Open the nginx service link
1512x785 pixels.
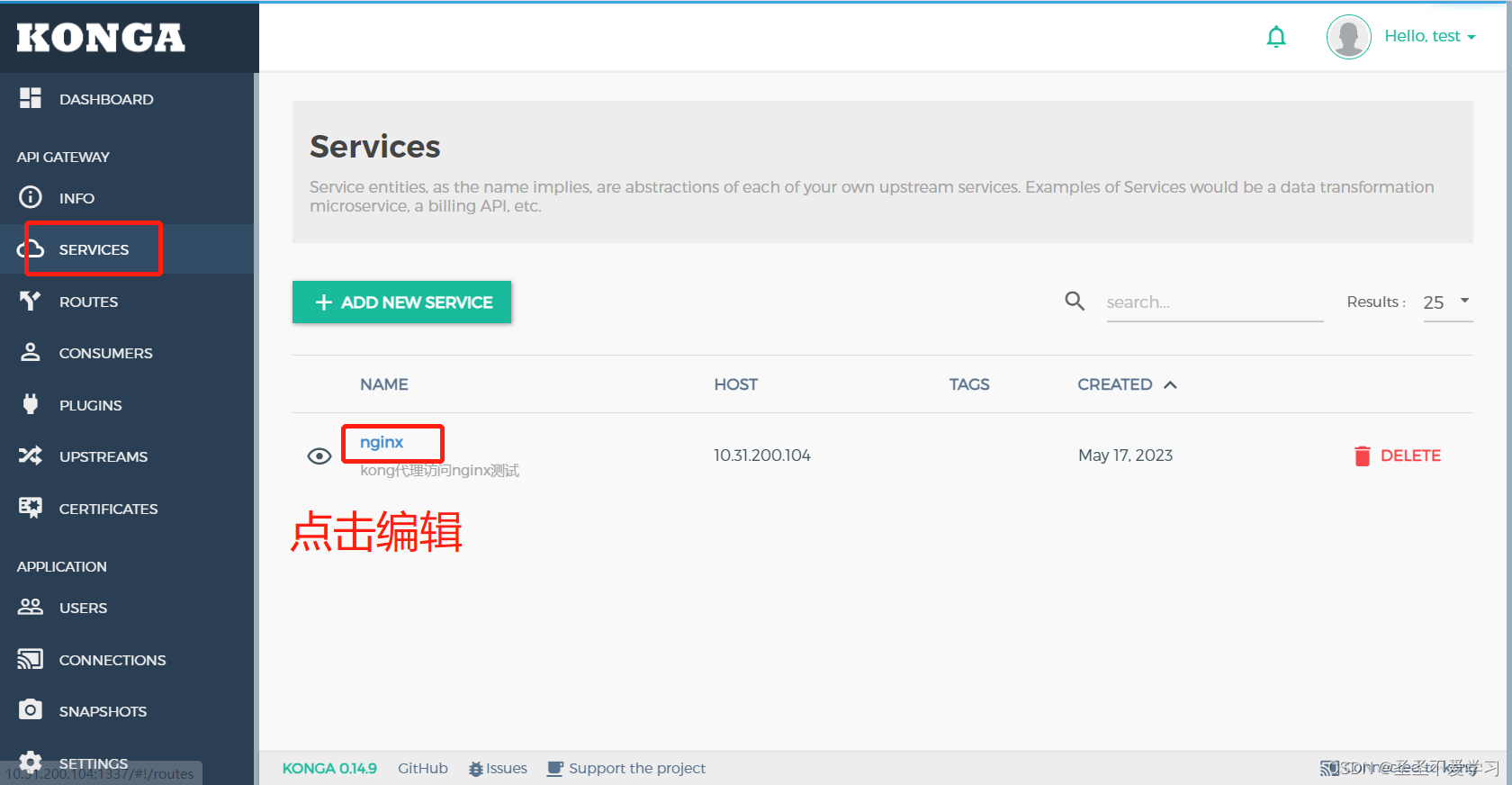(382, 442)
